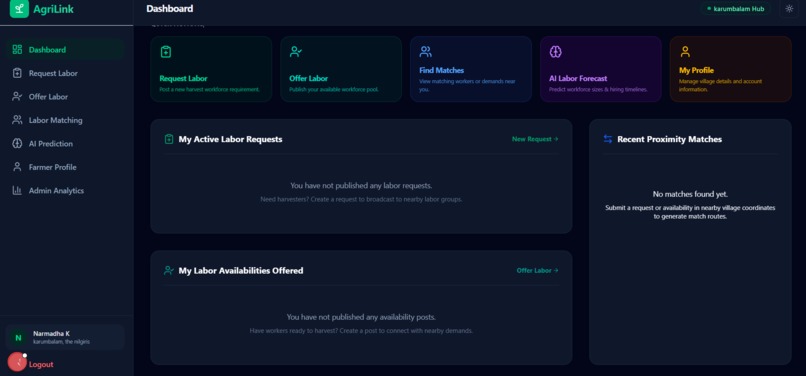
Task: Click the My Active Labor Requests heading
Action: [x=230, y=139]
